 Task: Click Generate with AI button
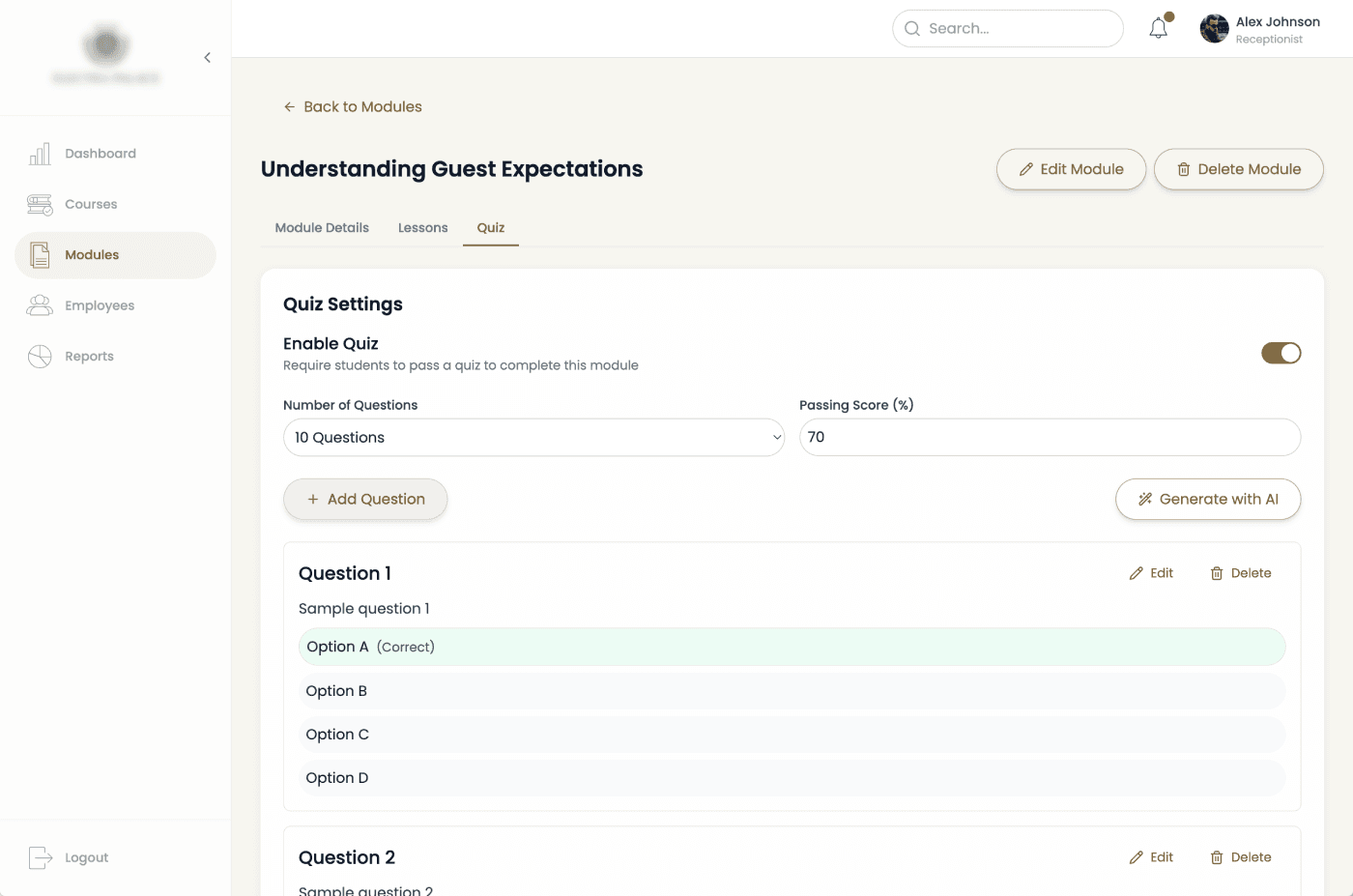point(1208,499)
